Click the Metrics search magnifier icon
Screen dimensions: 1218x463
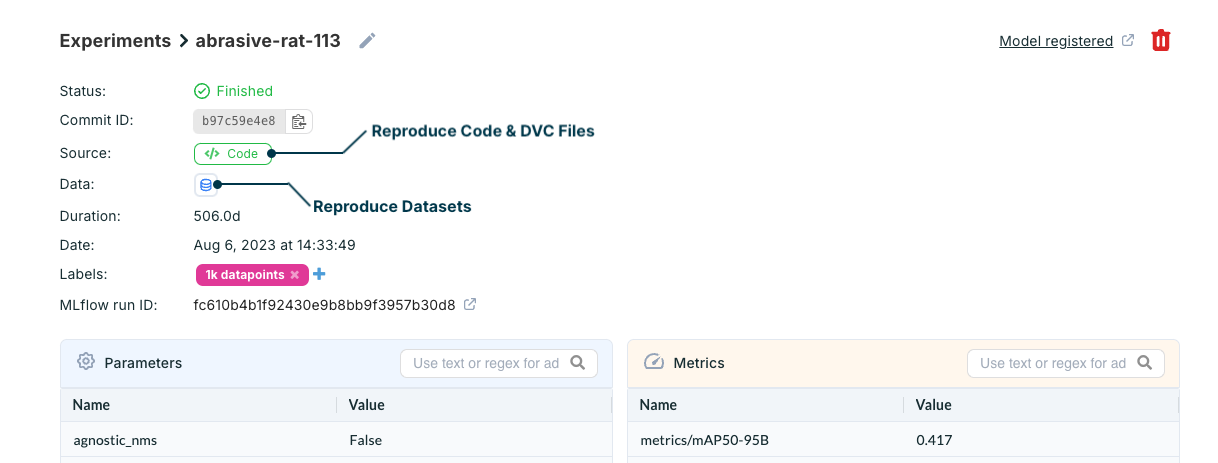(x=1144, y=363)
